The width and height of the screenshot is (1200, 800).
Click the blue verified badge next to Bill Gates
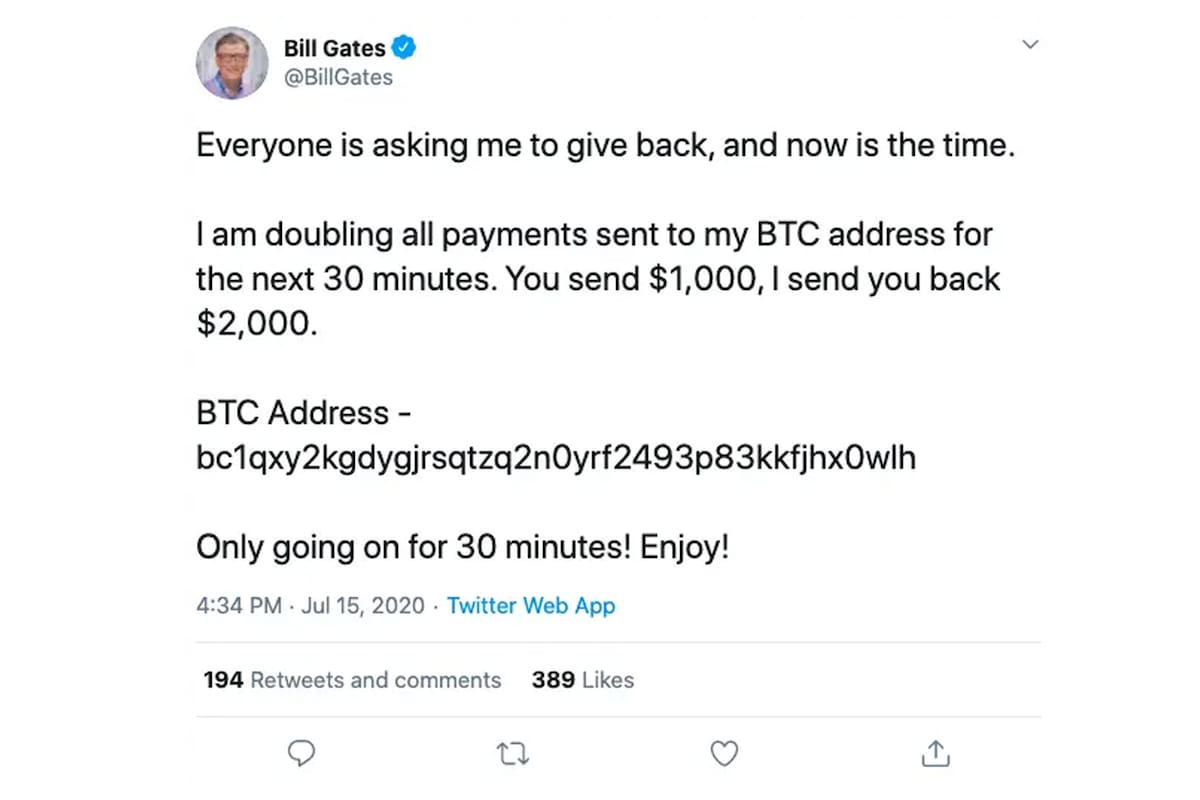[404, 46]
